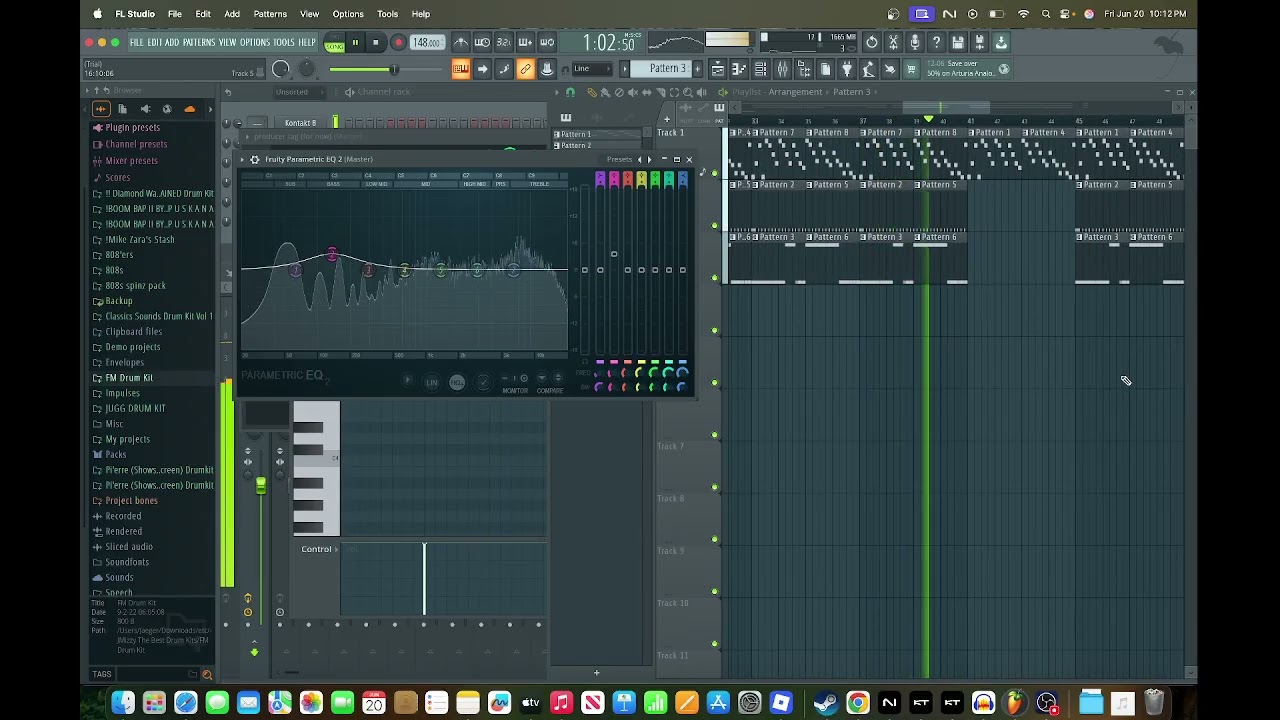Open Spotlight search in menu bar

click(1046, 14)
